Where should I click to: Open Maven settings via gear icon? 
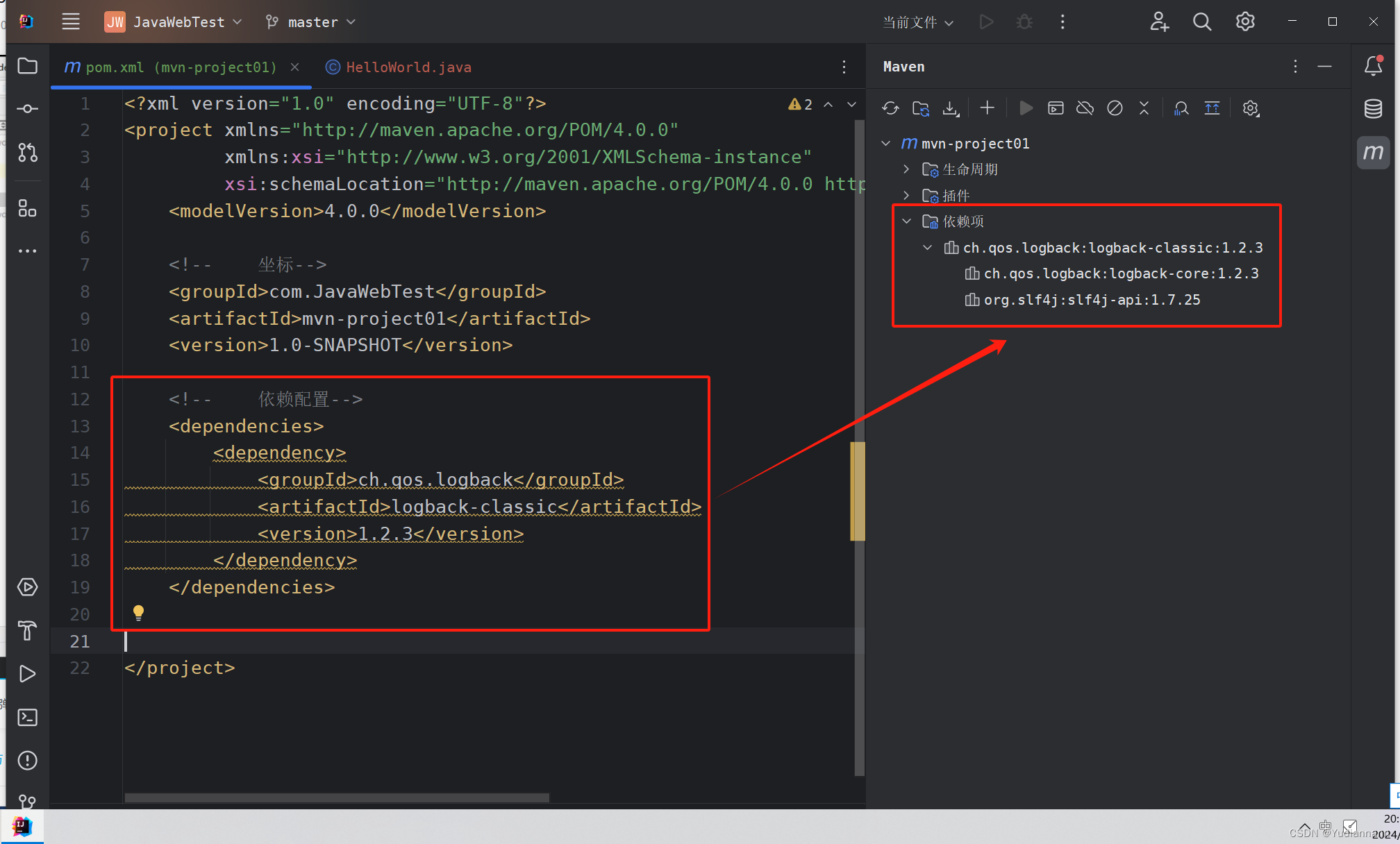(1250, 108)
